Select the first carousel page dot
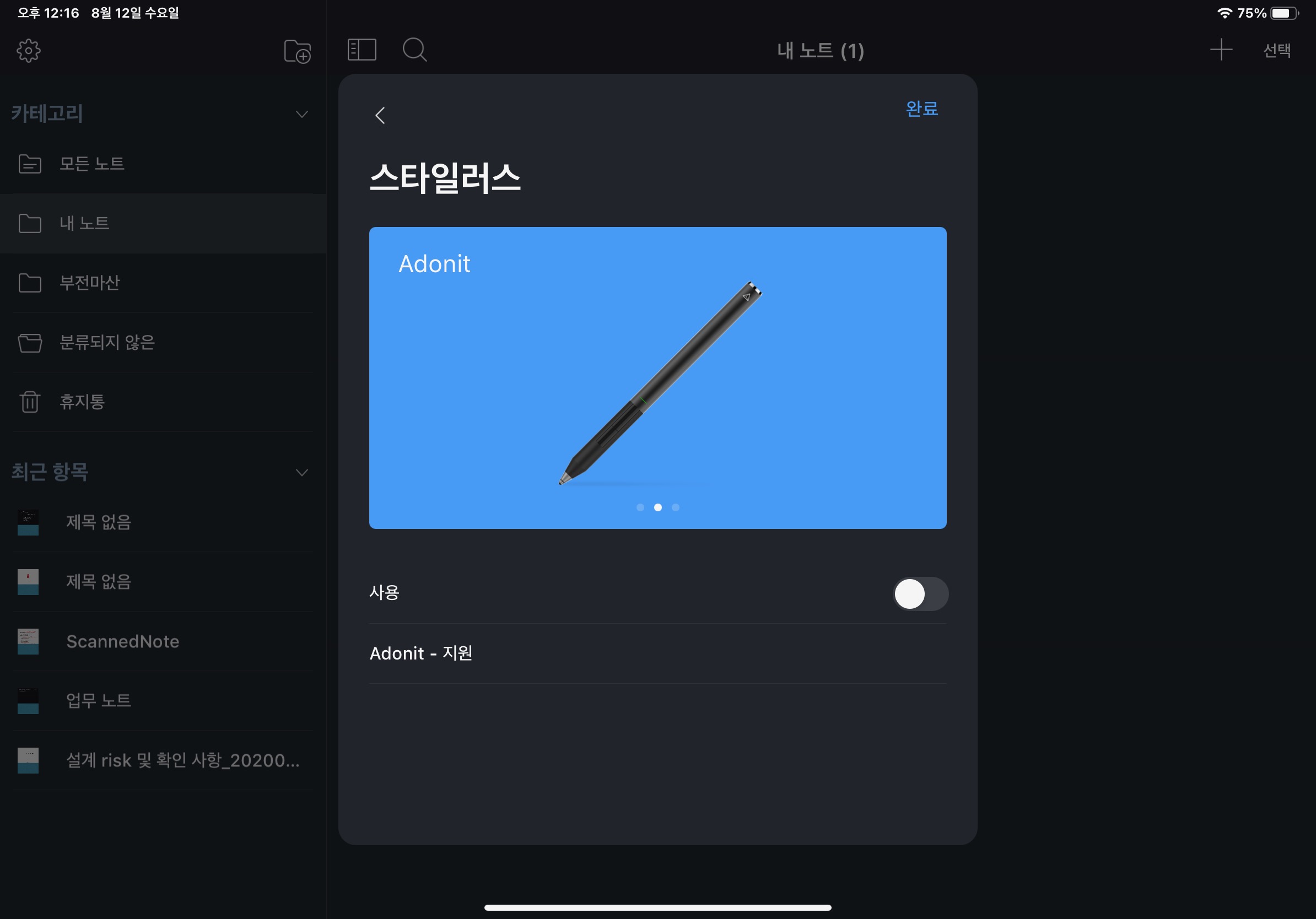The width and height of the screenshot is (1316, 919). (640, 507)
